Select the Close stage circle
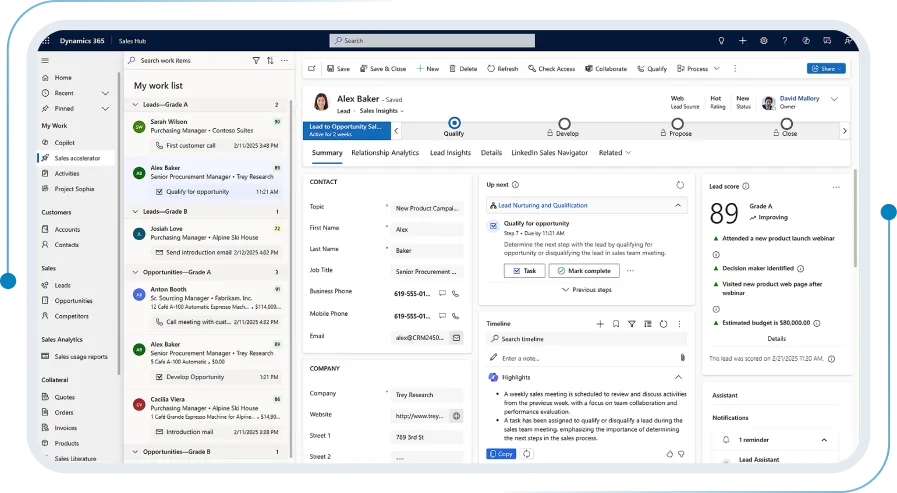 tap(787, 124)
